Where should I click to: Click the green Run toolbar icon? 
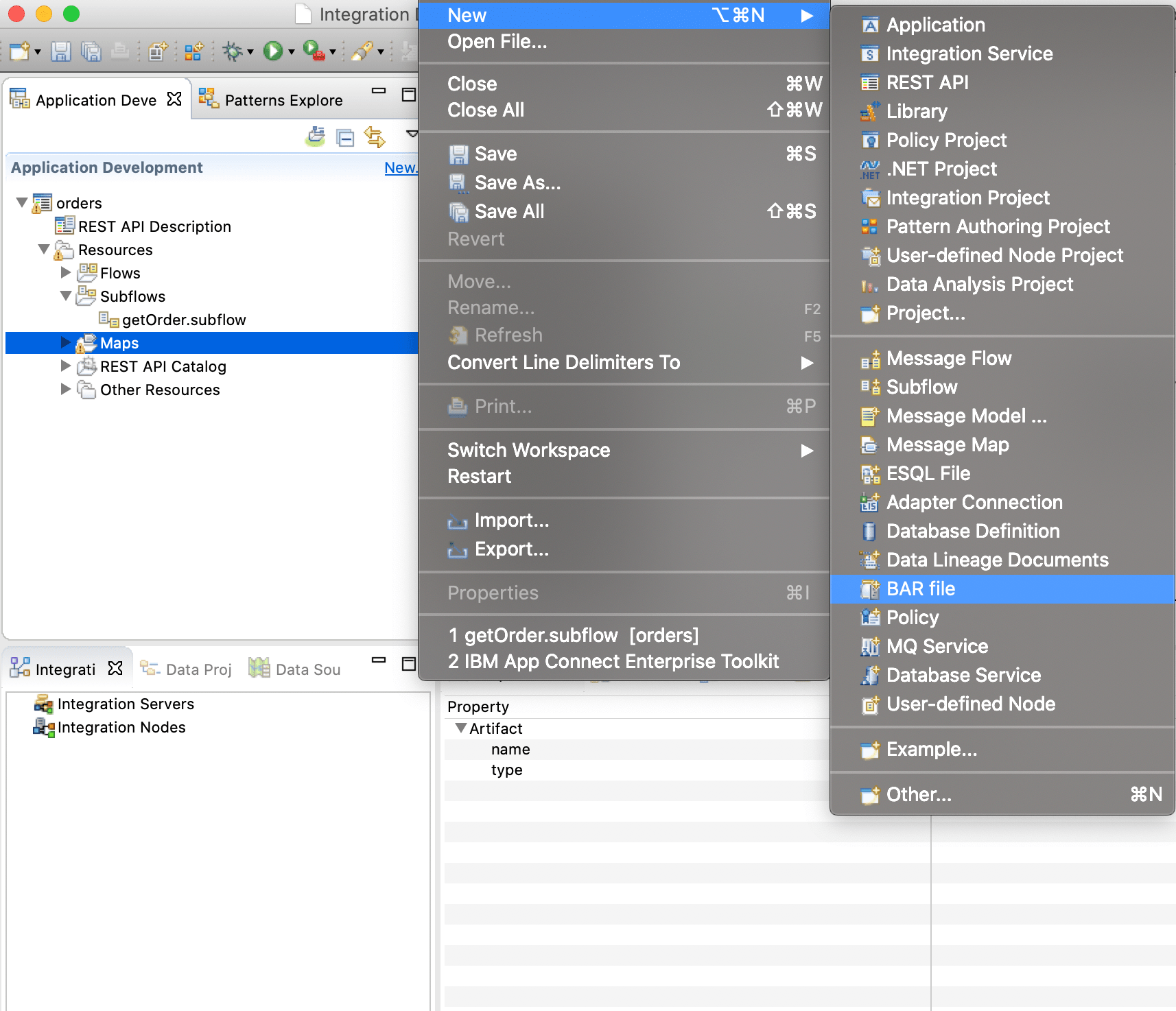pos(273,51)
